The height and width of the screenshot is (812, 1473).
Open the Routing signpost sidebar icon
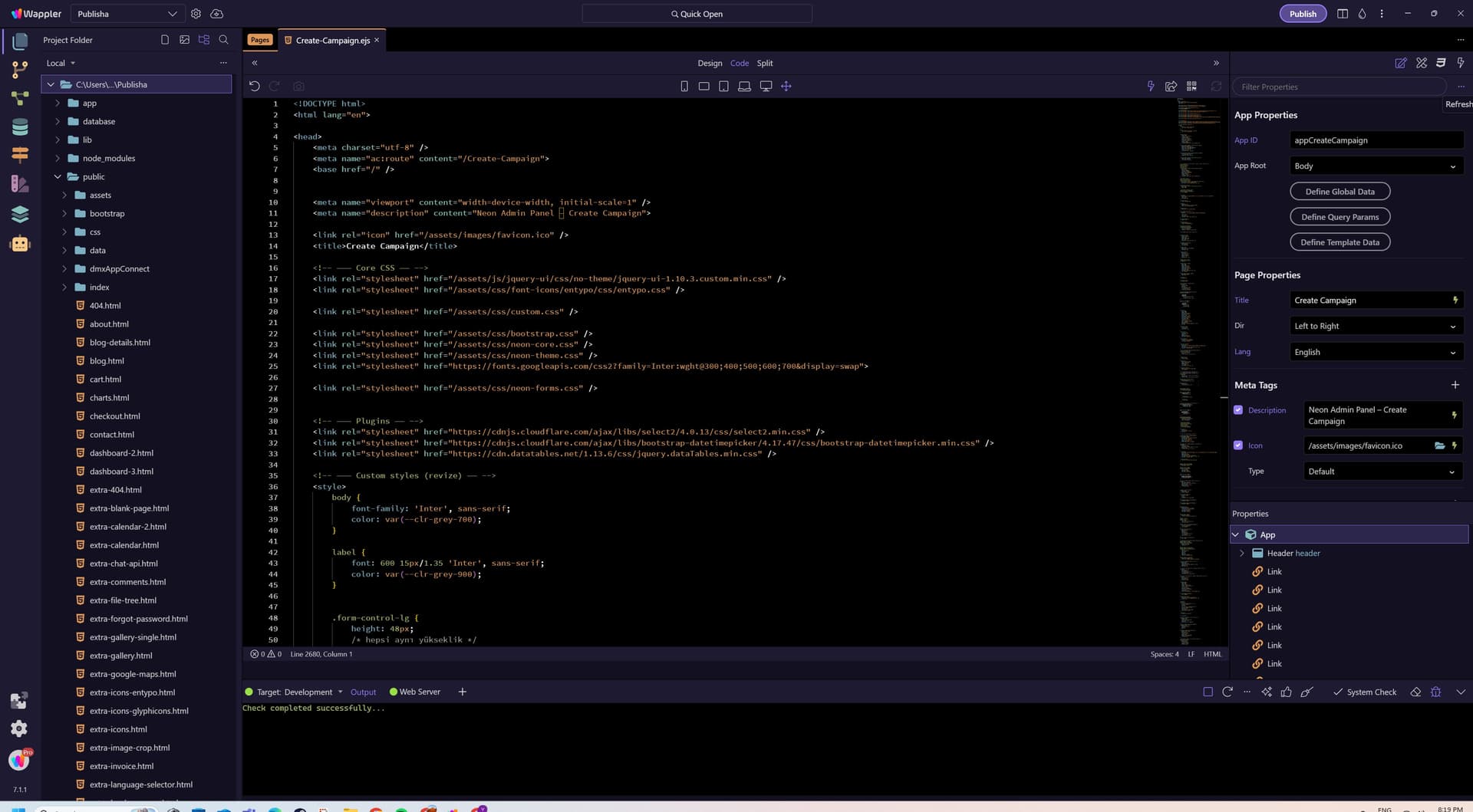(x=20, y=156)
